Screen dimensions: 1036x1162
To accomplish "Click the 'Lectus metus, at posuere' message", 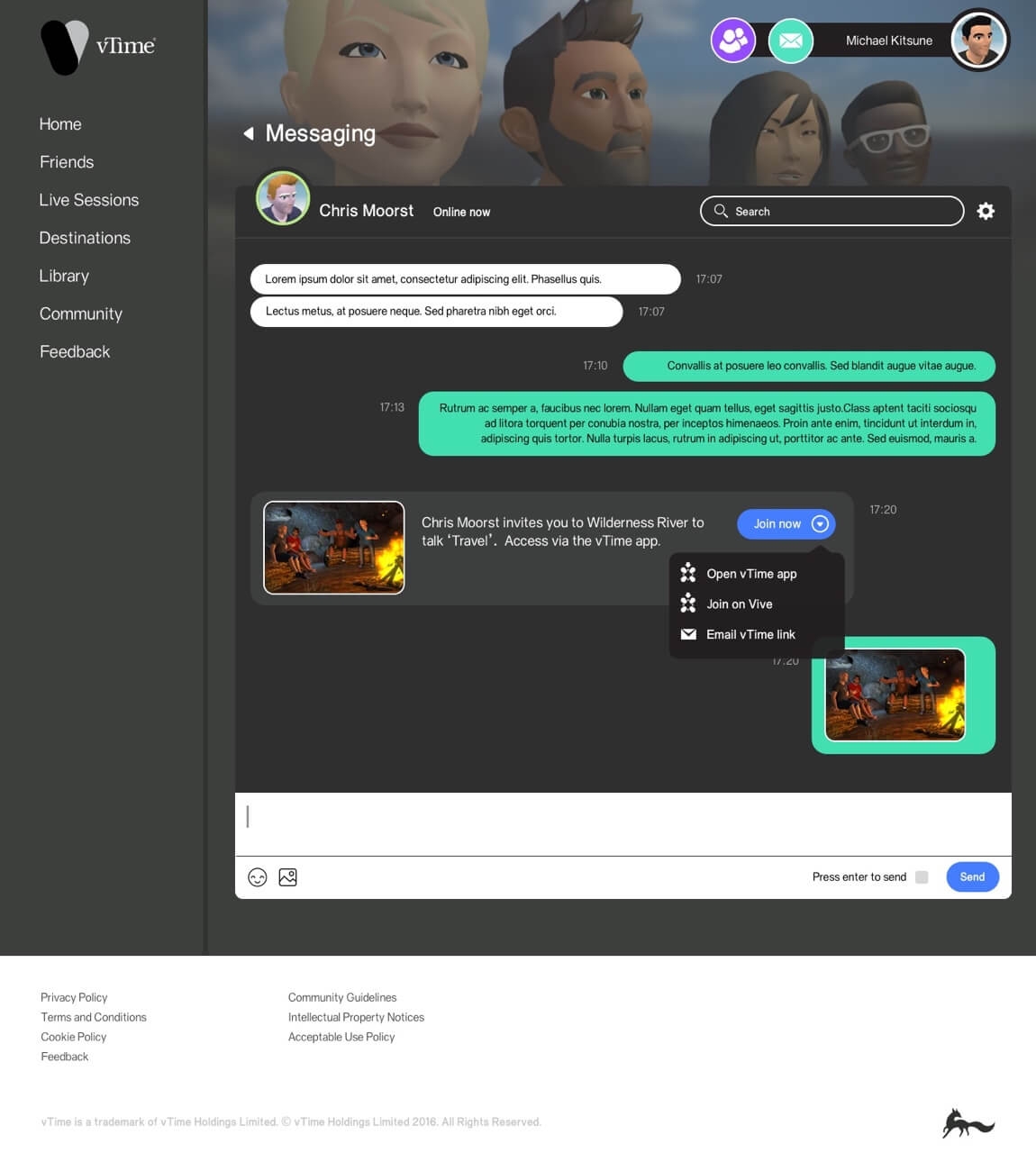I will coord(437,312).
